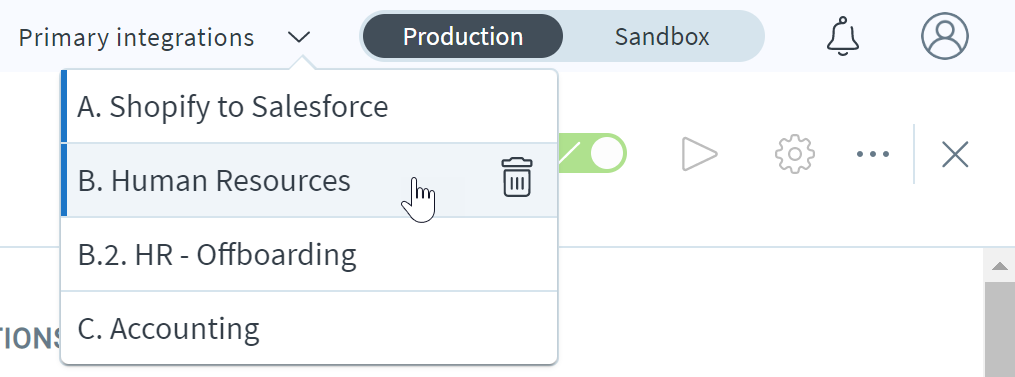Select A. Shopify to Salesforce
Screen dimensions: 1015x377
(x=309, y=106)
